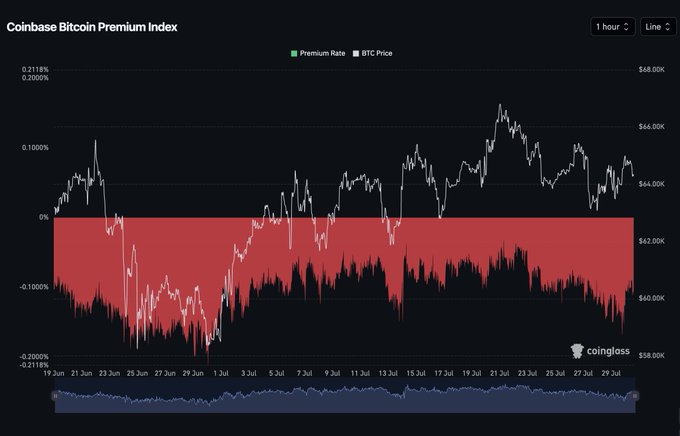Viewport: 680px width, 436px height.
Task: Click the 7 Jul date label
Action: click(304, 374)
